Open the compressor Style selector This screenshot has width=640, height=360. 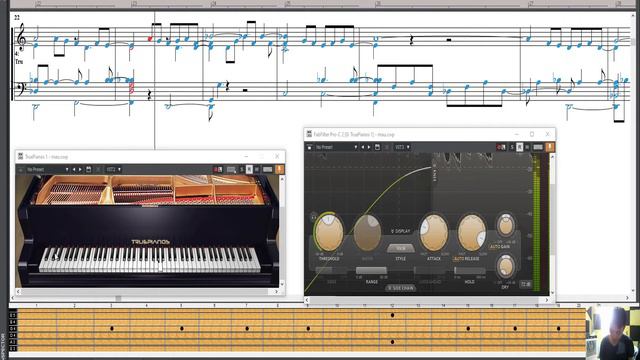pyautogui.click(x=400, y=248)
